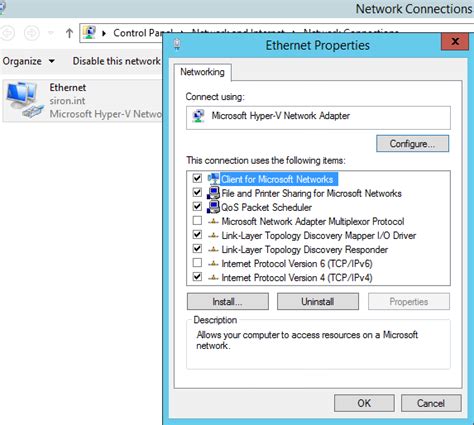Select Link-Layer Topology Discovery Mapper I/O Driver text
The image size is (474, 425).
click(x=319, y=235)
